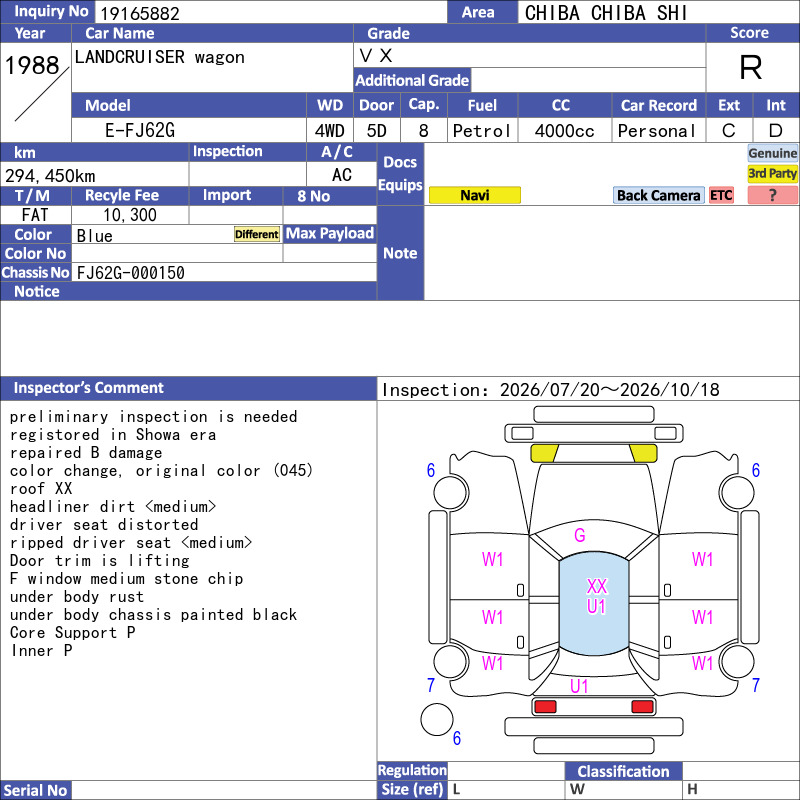Click the inspection dates 2026/07/20～2026/10/18
Image resolution: width=800 pixels, height=800 pixels.
coord(610,390)
